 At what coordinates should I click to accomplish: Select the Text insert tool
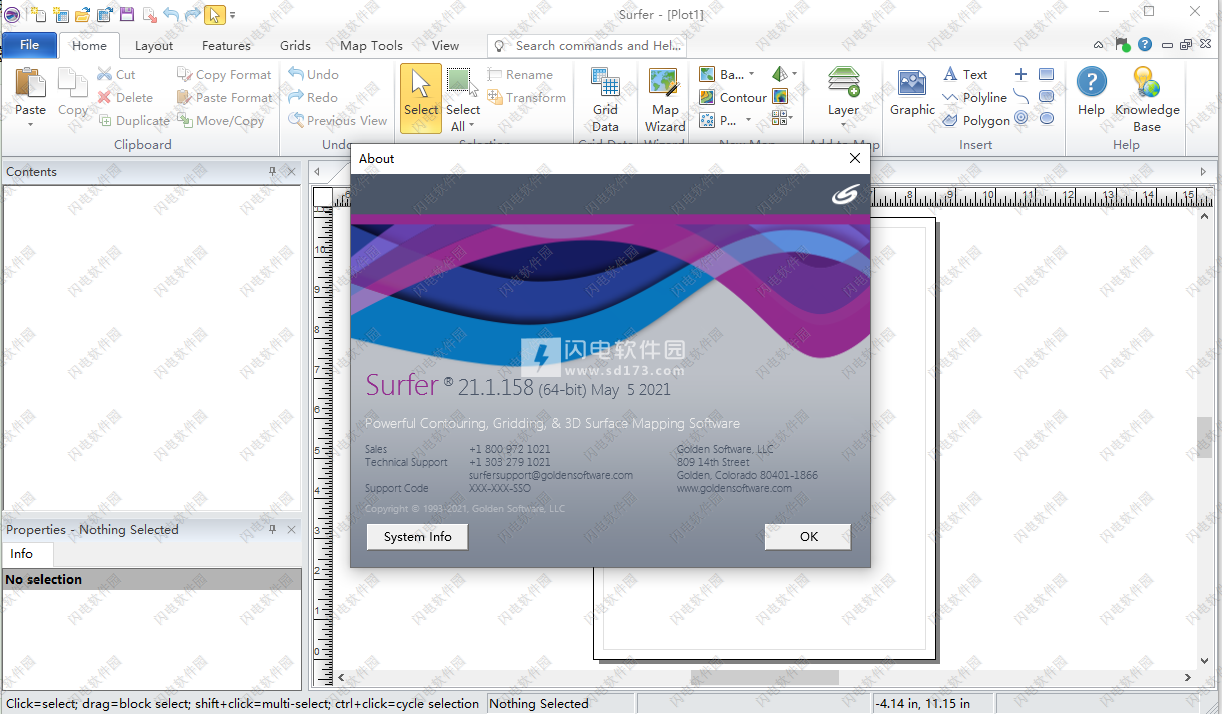[965, 74]
